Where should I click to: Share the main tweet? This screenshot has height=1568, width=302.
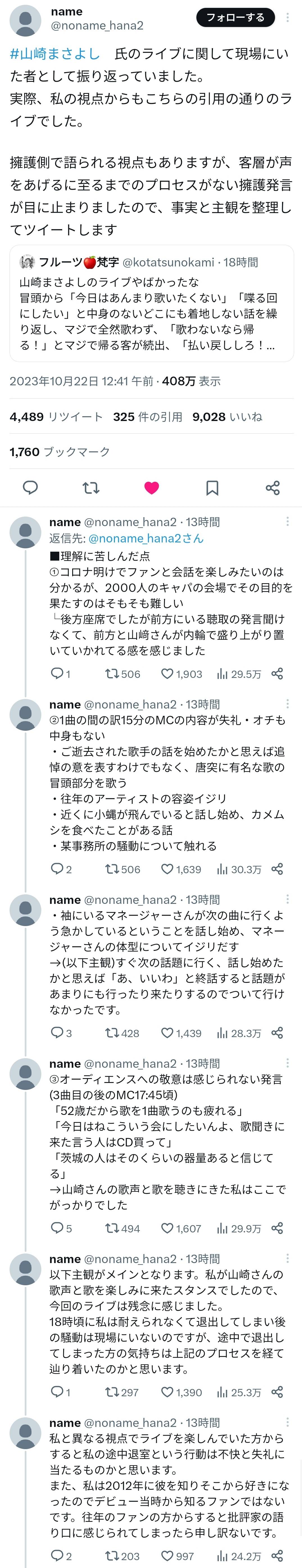pyautogui.click(x=273, y=487)
